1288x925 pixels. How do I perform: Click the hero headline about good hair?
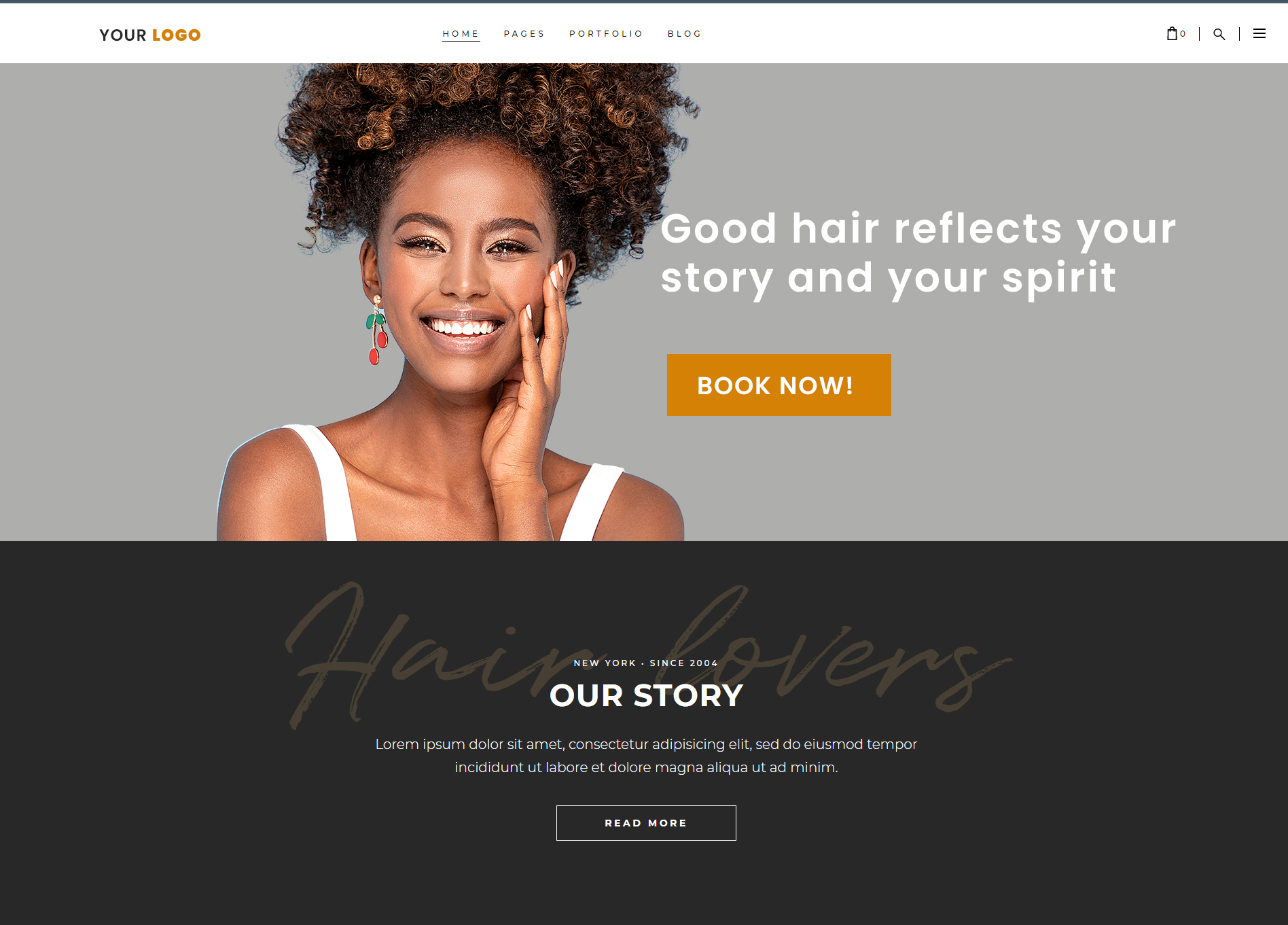918,253
